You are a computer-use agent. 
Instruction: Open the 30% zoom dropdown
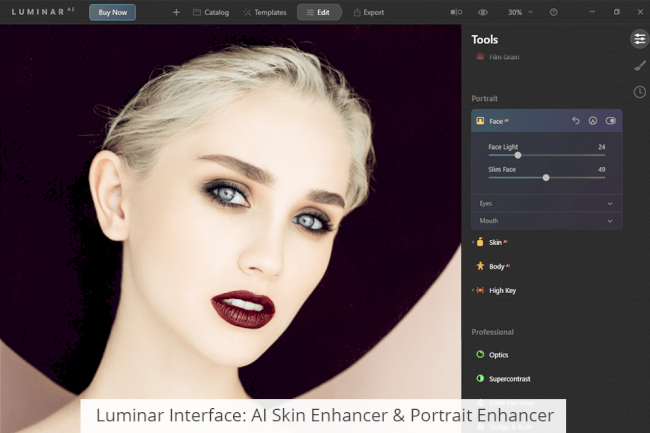click(520, 12)
